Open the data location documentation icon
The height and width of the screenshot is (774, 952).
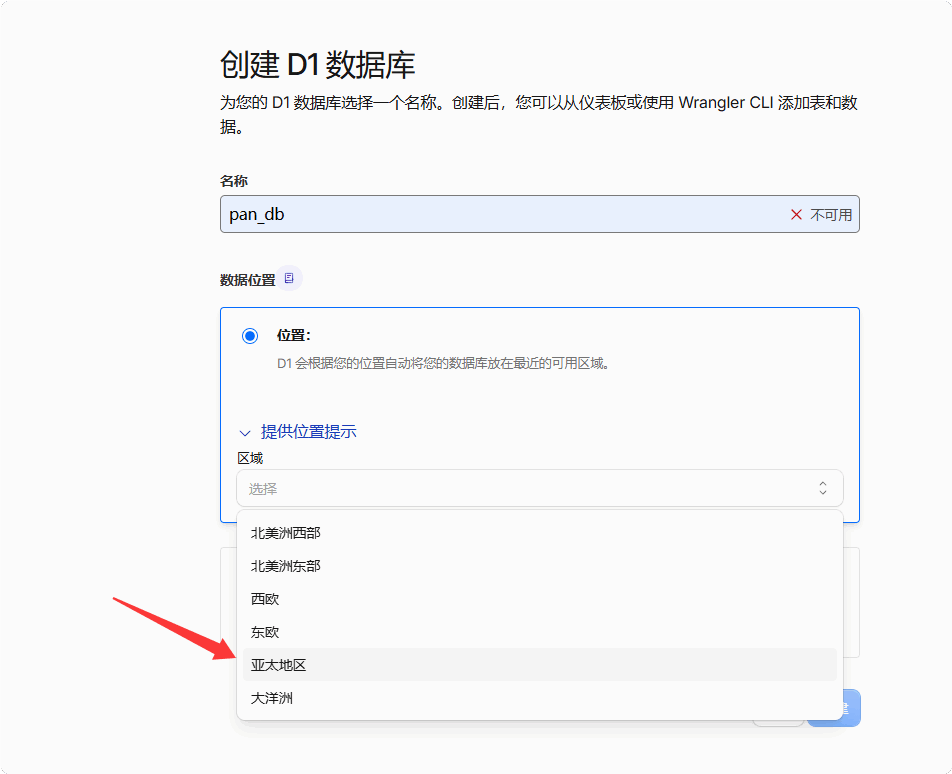289,278
